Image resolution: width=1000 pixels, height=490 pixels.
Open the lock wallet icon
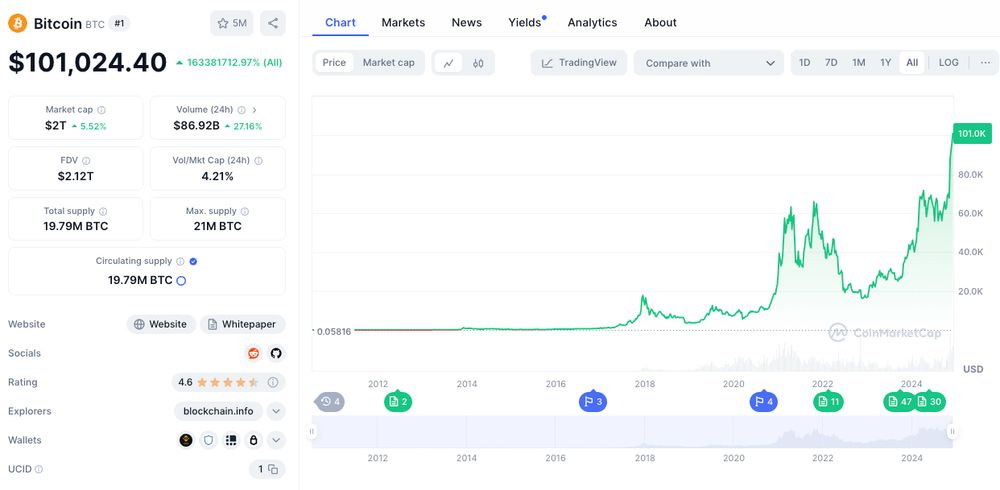tap(253, 440)
